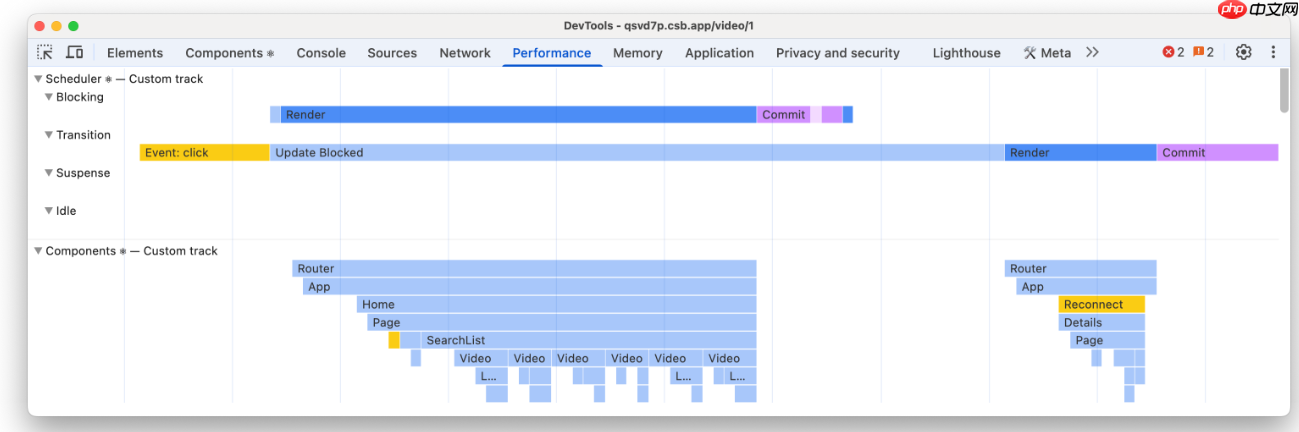Switch to the Application tab
This screenshot has height=432, width=1299.
click(719, 53)
